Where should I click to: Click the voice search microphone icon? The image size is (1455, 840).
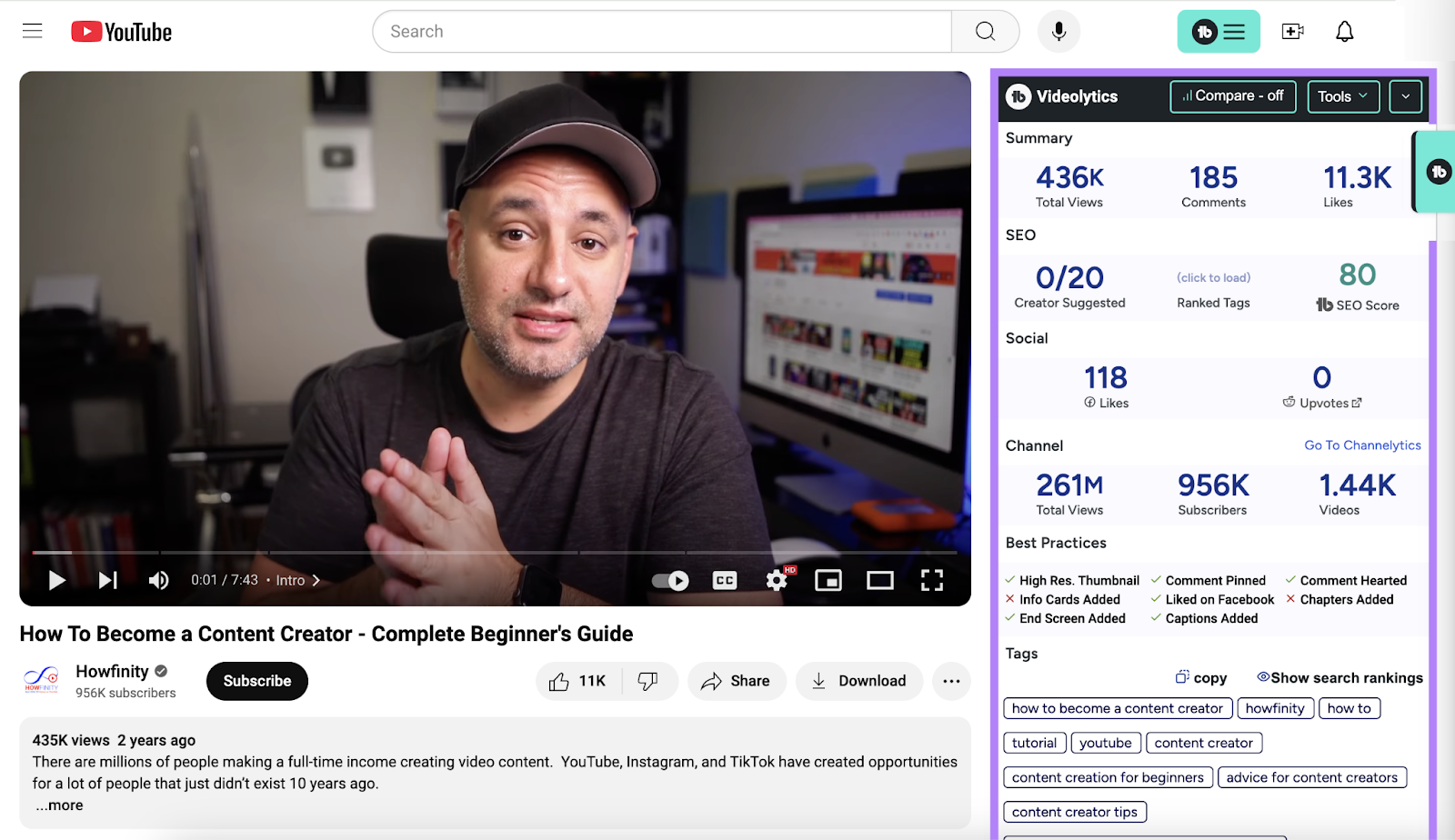coord(1058,31)
